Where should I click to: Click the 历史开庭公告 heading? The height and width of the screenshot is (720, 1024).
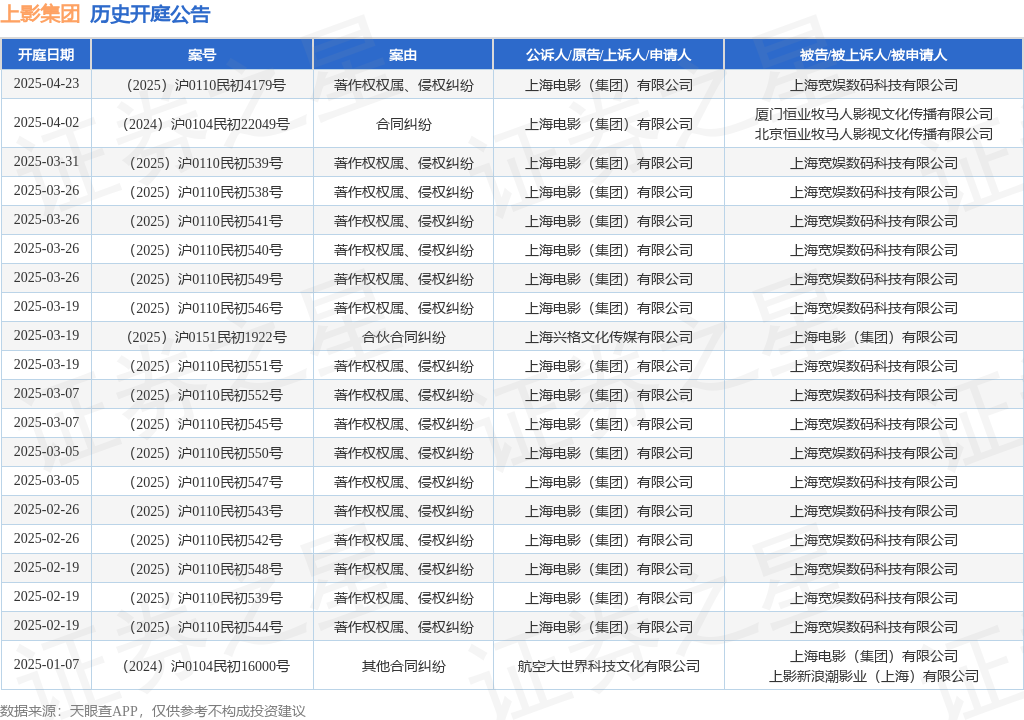point(150,14)
